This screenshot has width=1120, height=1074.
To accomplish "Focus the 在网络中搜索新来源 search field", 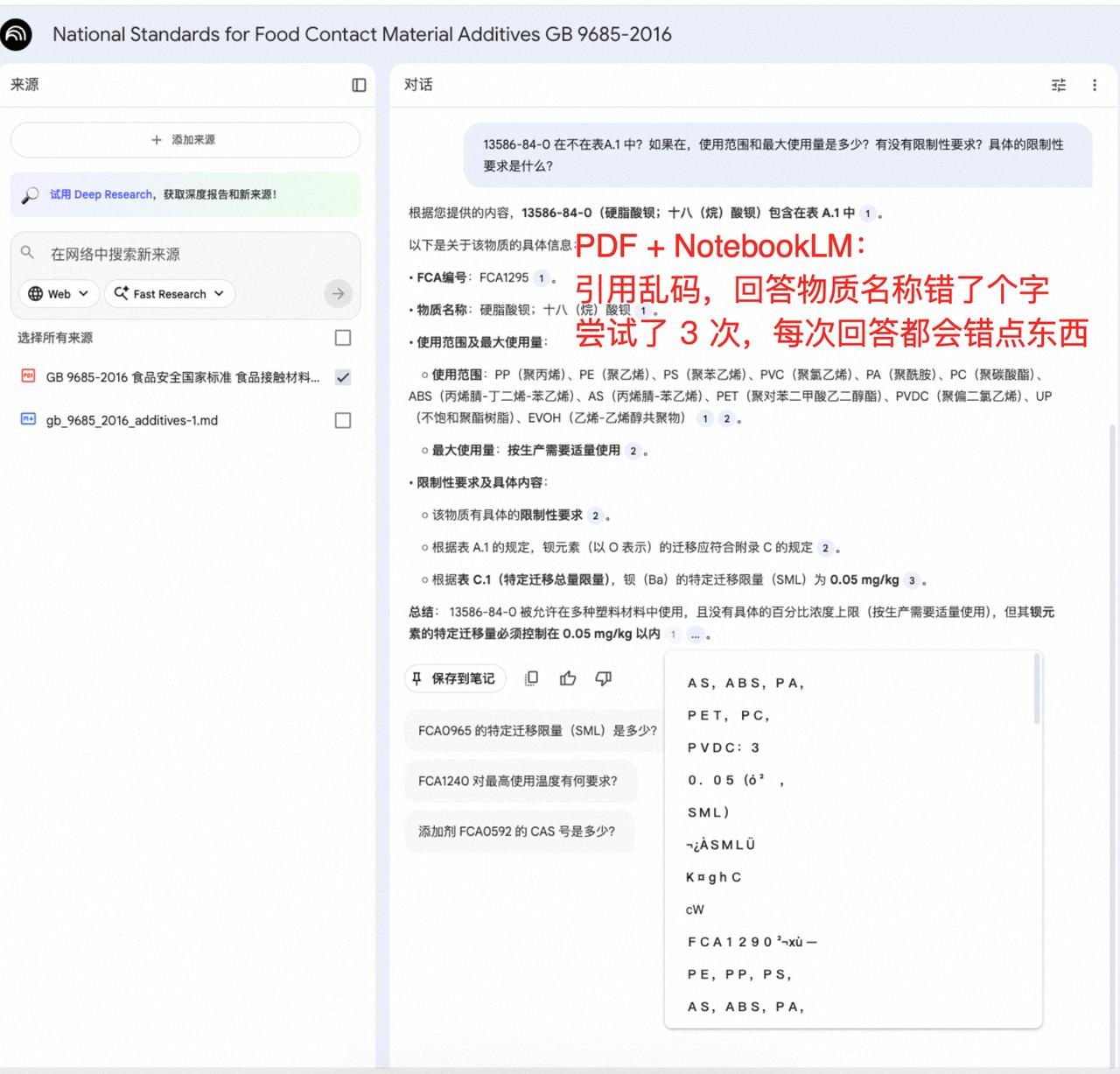I will tap(185, 254).
